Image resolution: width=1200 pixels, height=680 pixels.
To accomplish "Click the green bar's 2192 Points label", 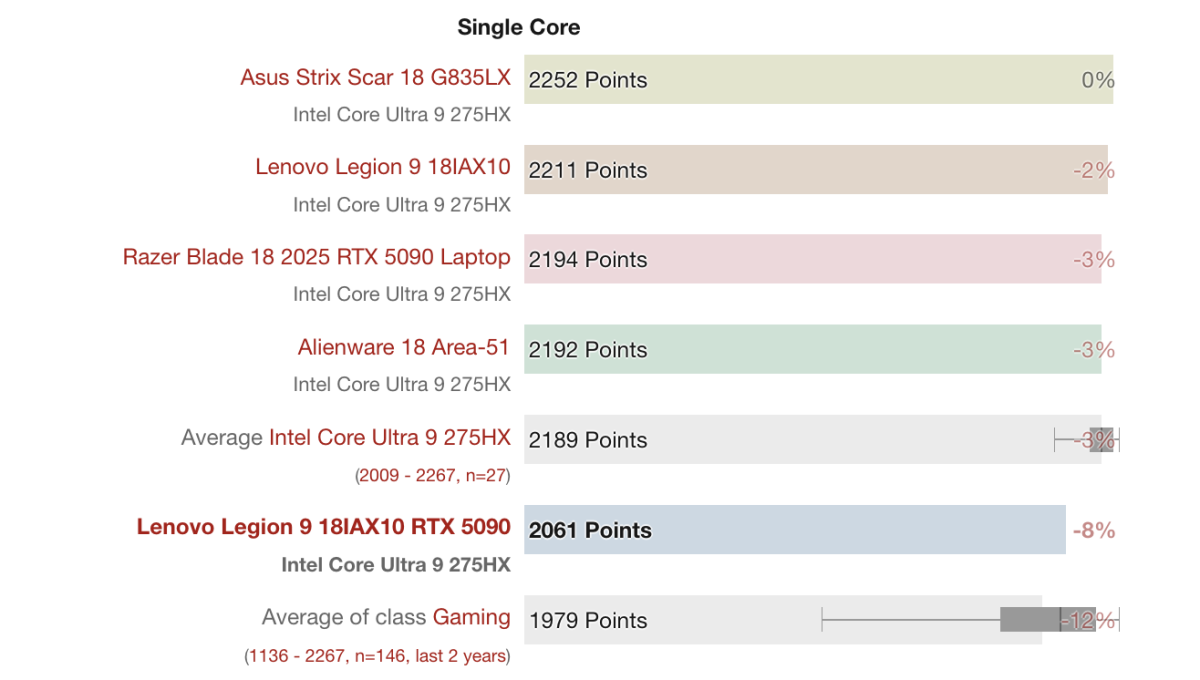I will [588, 350].
